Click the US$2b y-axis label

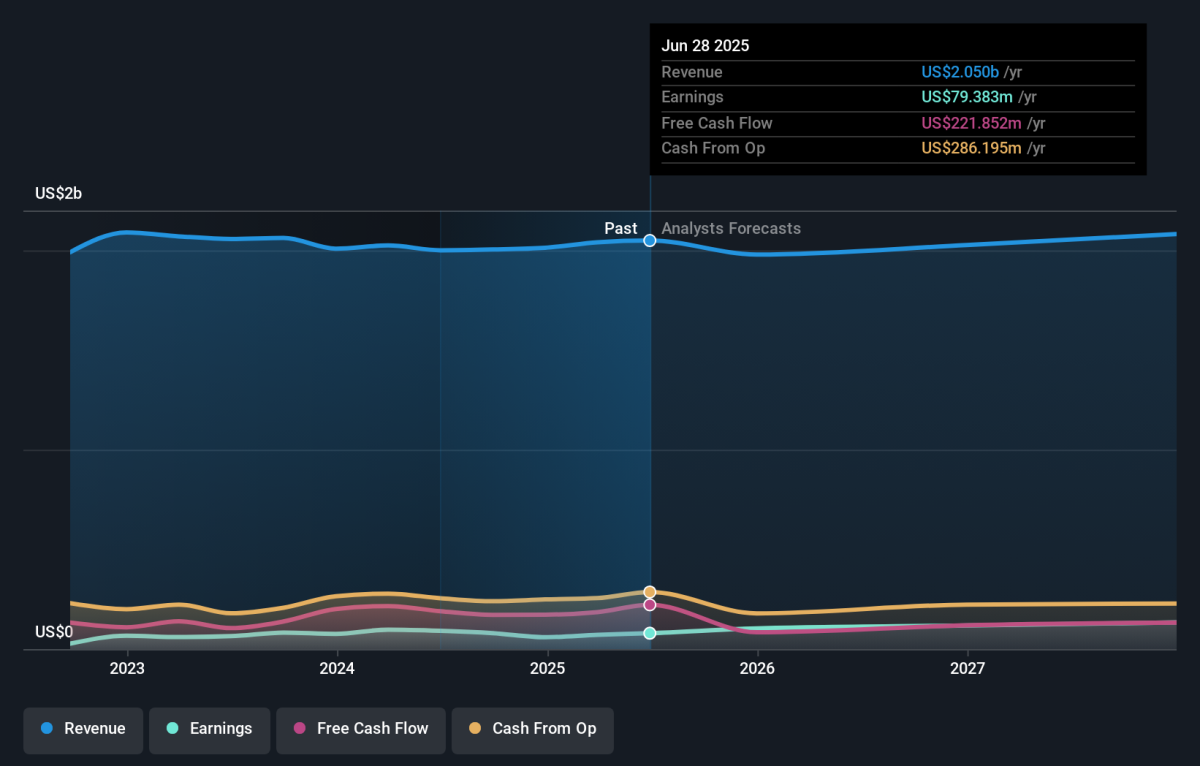point(58,194)
